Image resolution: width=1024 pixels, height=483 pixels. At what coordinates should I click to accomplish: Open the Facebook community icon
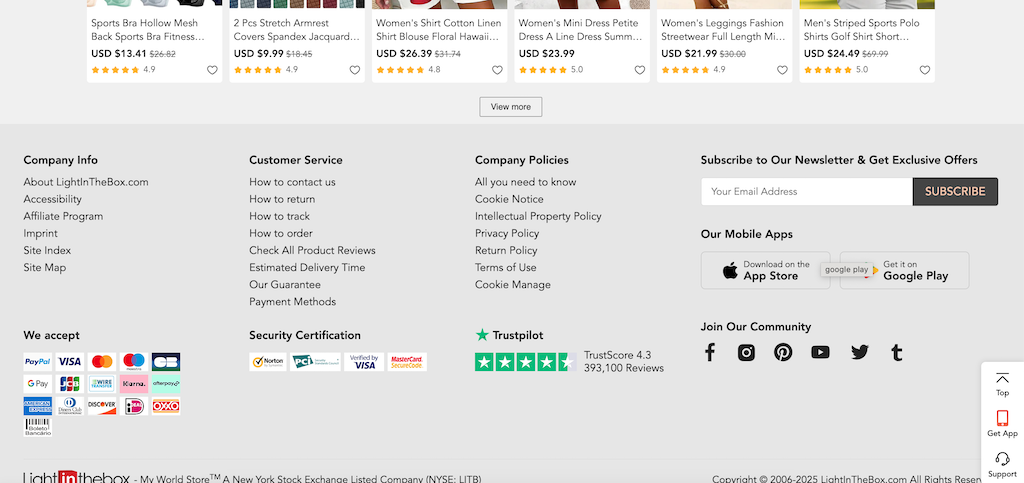click(710, 352)
